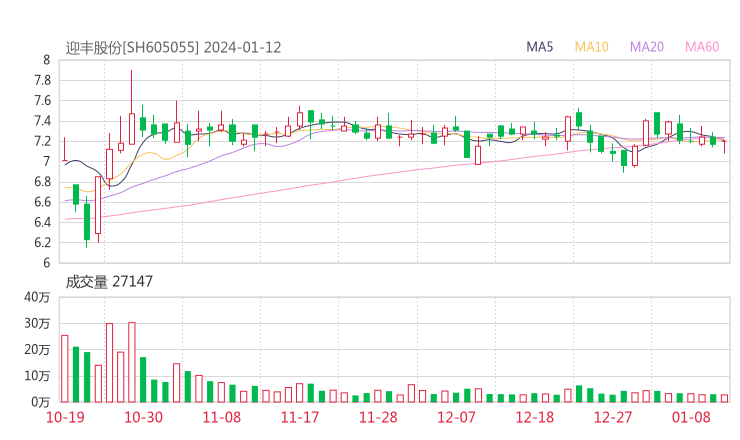
Task: Click the 10万 volume axis label
Action: point(37,376)
